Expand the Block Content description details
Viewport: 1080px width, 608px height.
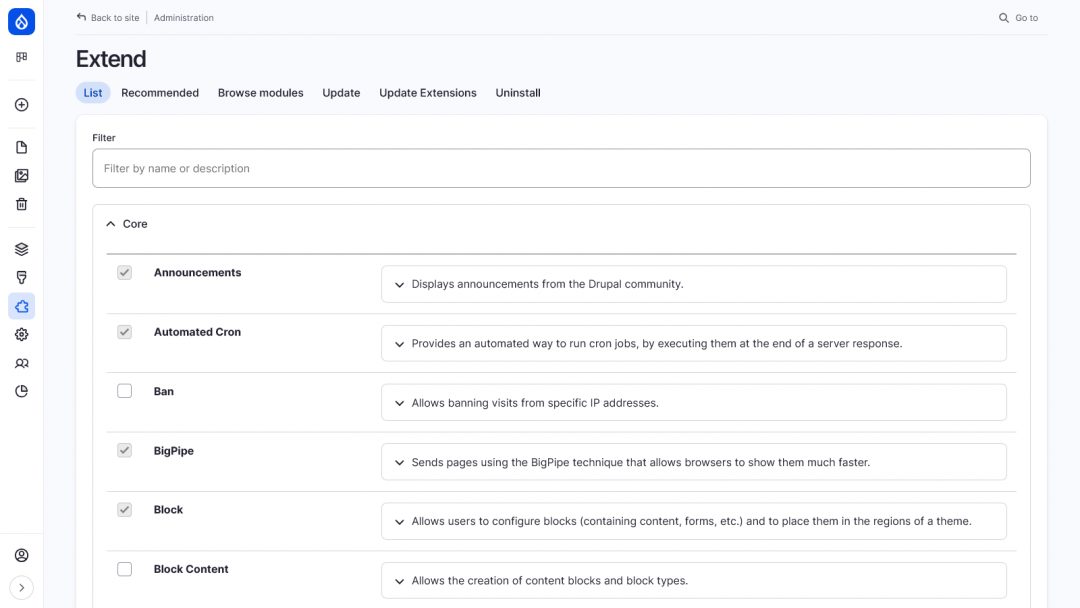[694, 580]
